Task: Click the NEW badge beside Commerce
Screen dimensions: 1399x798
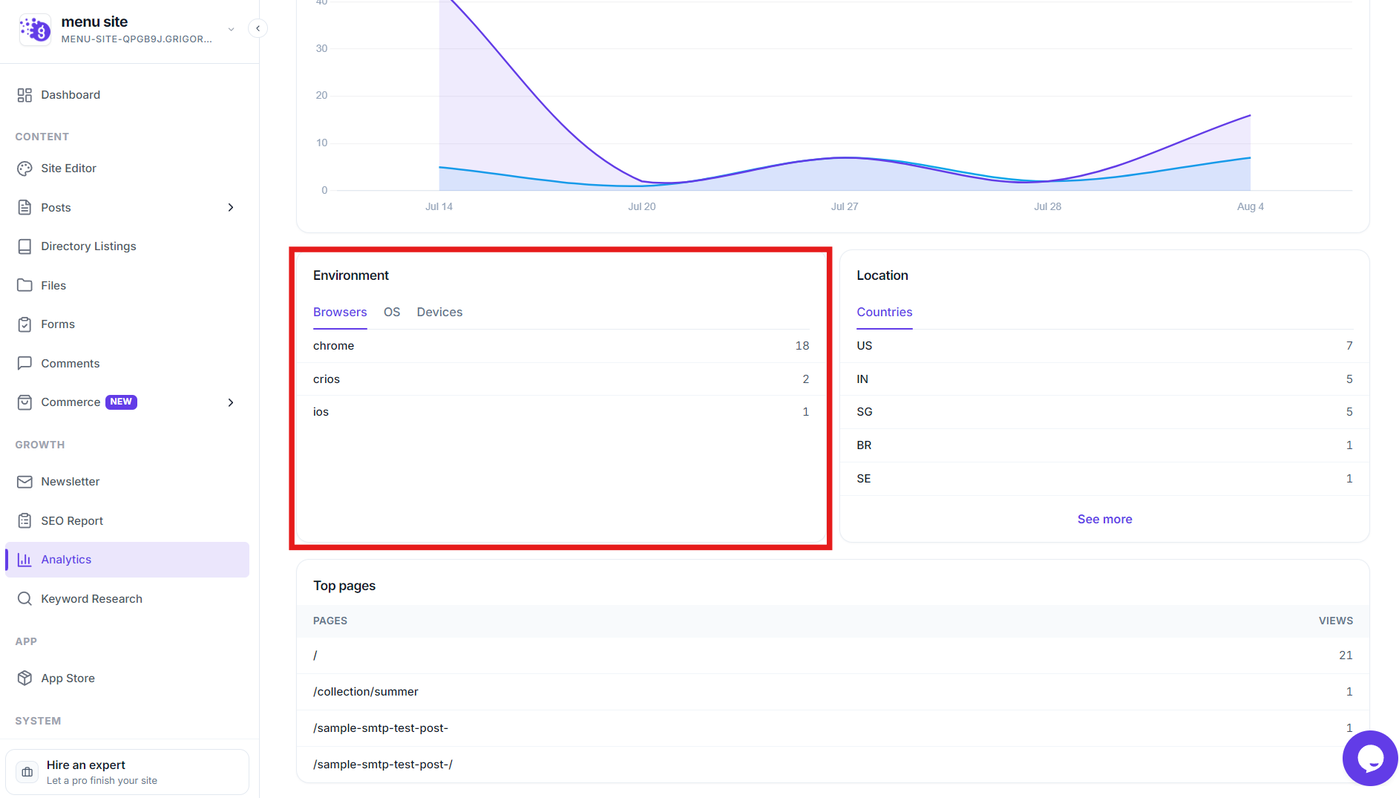Action: pyautogui.click(x=121, y=402)
